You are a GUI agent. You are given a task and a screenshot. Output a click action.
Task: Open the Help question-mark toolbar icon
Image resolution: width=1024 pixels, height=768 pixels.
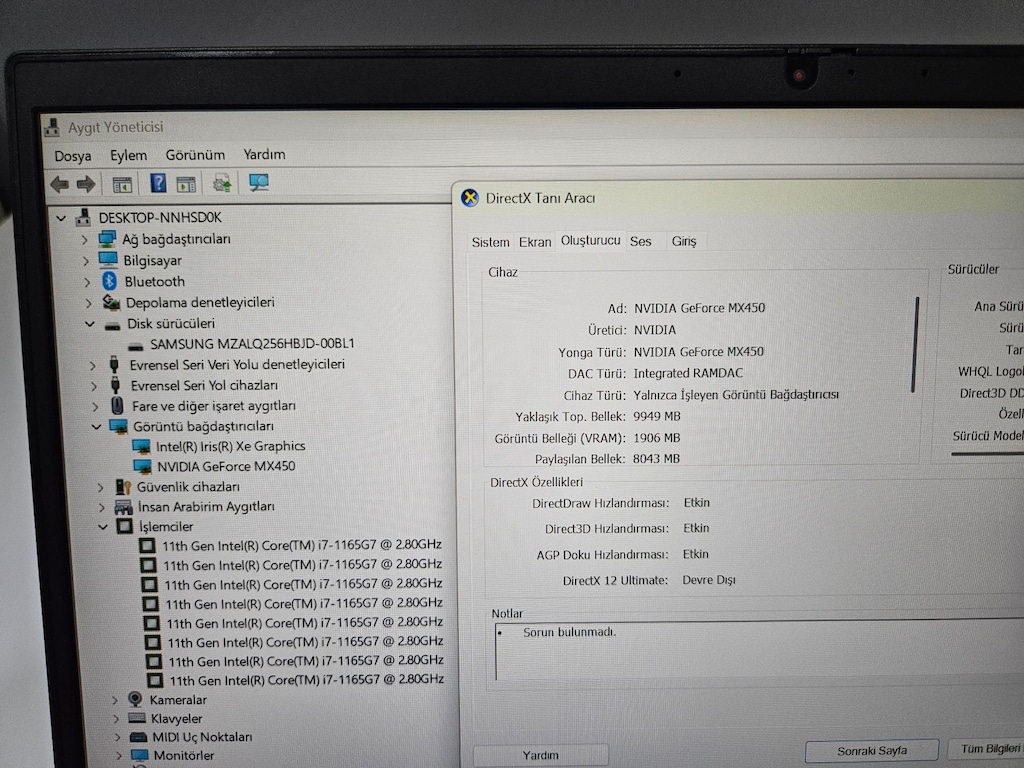click(158, 183)
